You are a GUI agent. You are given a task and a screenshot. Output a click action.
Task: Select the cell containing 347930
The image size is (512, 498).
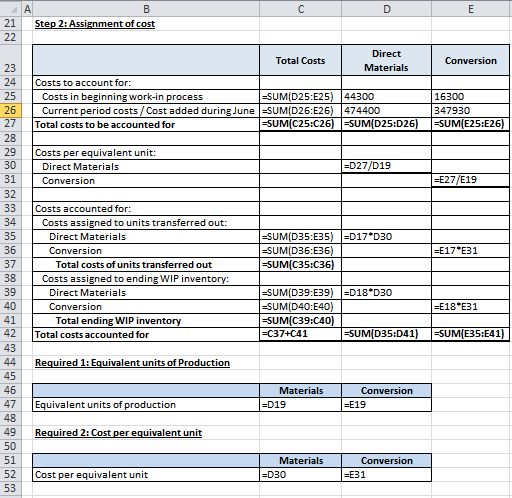[471, 110]
